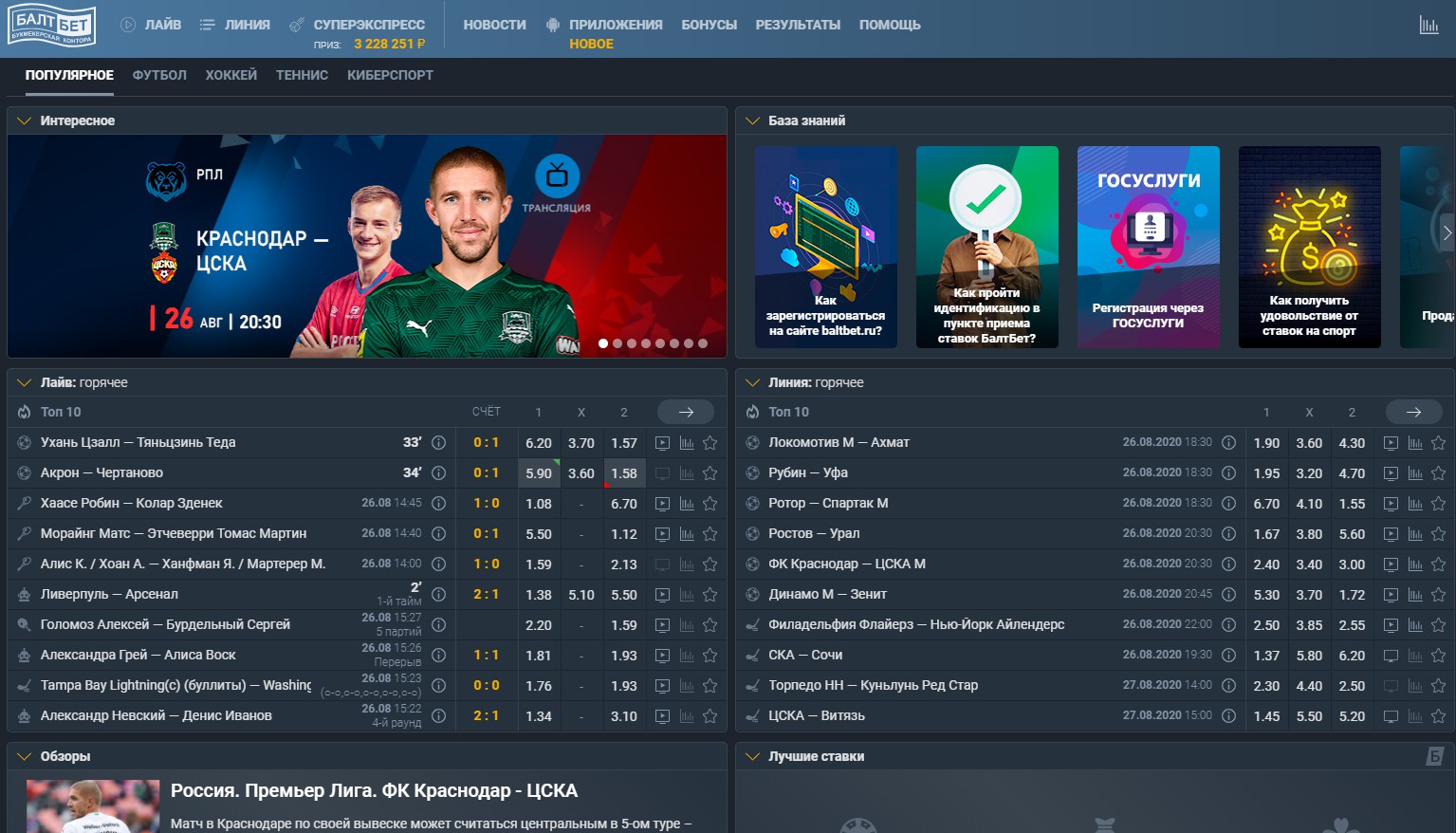Open the BaltBet logo home link
Image resolution: width=1456 pixels, height=833 pixels.
[x=52, y=26]
